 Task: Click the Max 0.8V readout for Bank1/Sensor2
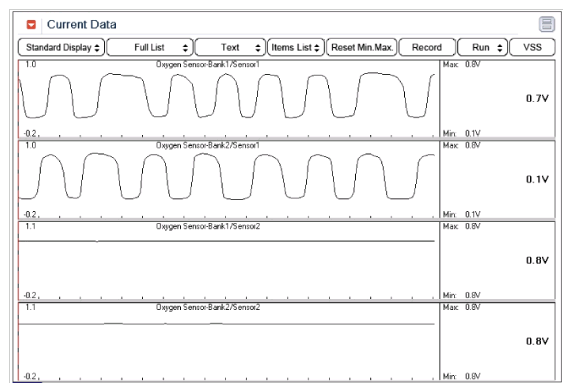point(461,226)
